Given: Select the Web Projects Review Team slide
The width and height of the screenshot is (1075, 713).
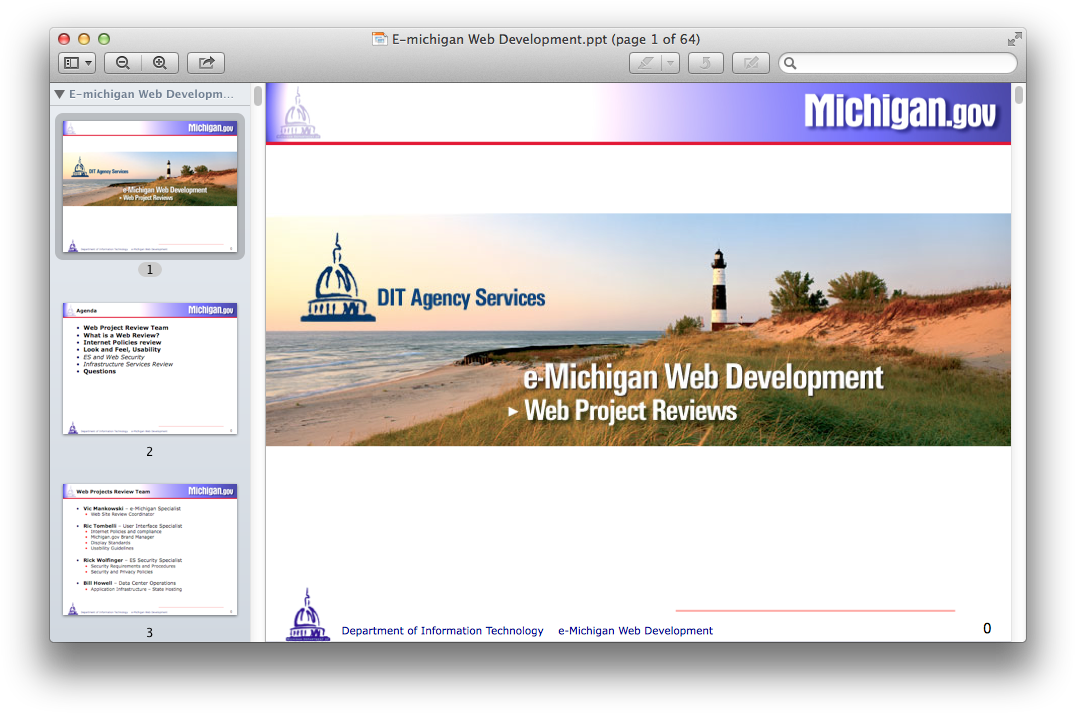Looking at the screenshot, I should tap(149, 550).
